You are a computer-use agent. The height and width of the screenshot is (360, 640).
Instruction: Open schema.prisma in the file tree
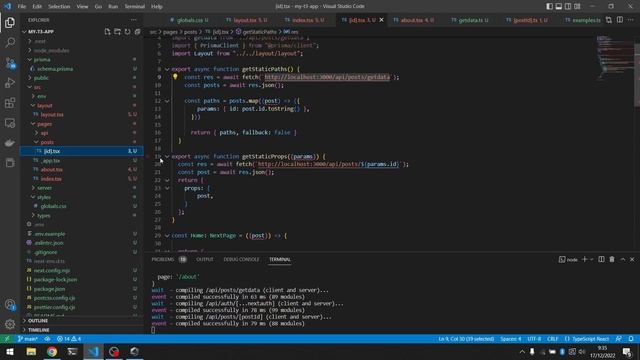(55, 69)
